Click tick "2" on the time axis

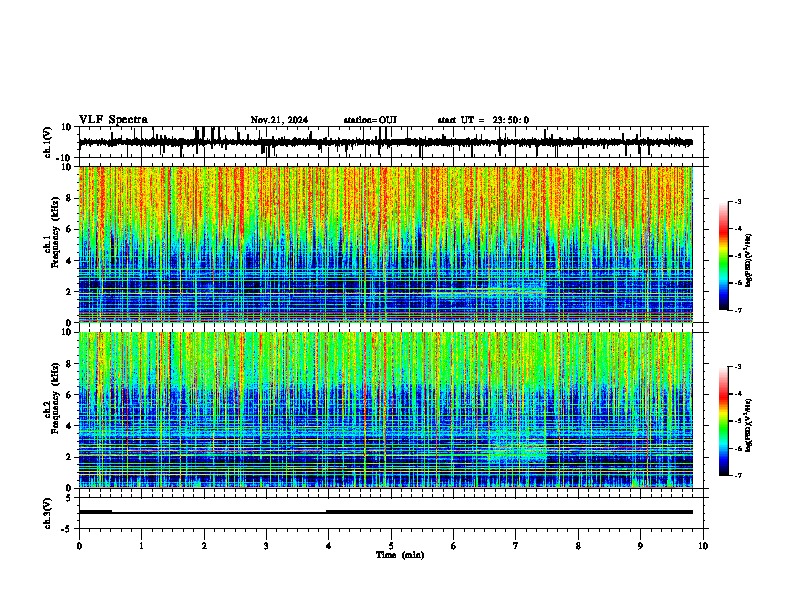[204, 546]
